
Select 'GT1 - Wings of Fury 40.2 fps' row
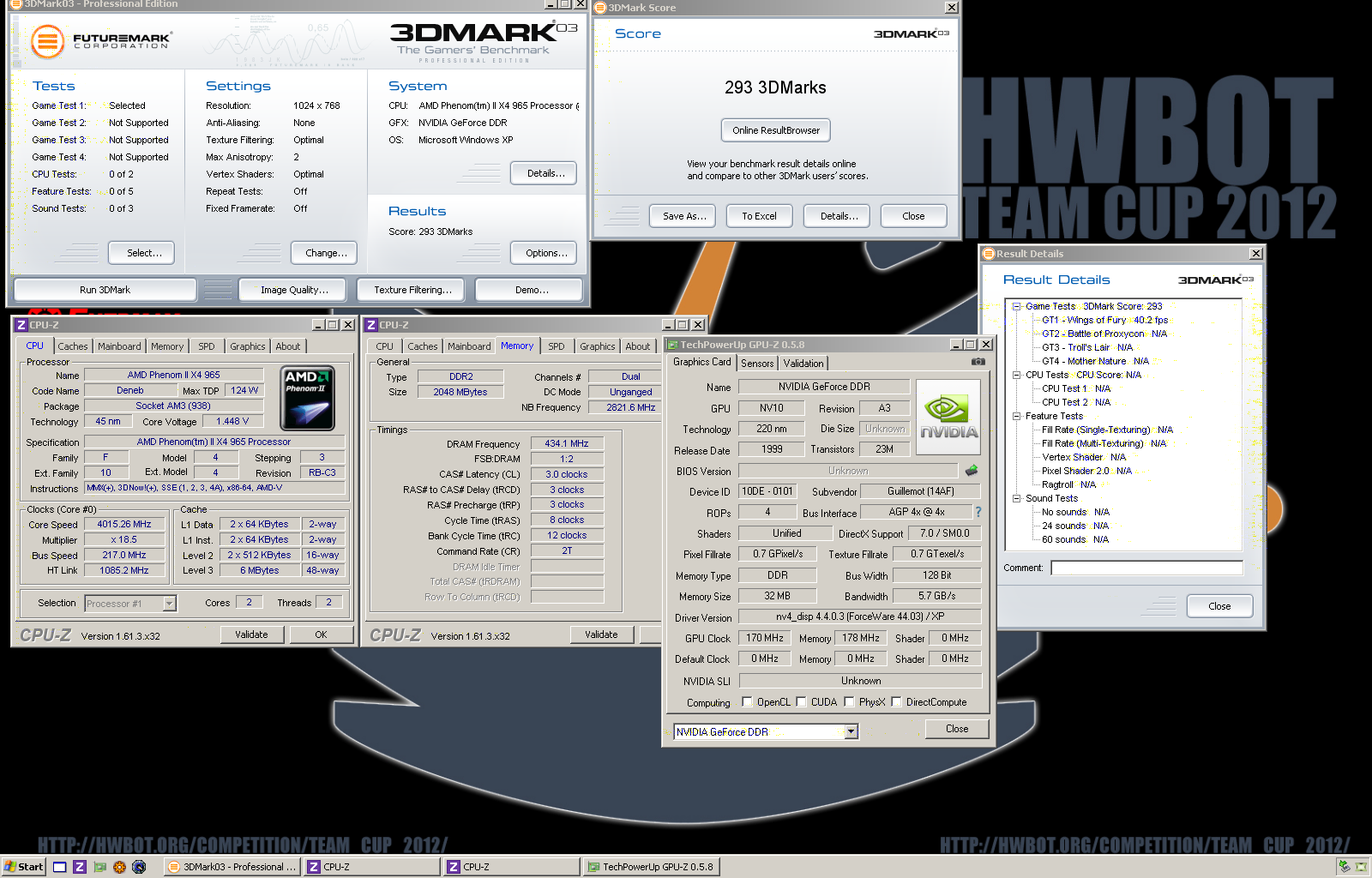[1104, 320]
